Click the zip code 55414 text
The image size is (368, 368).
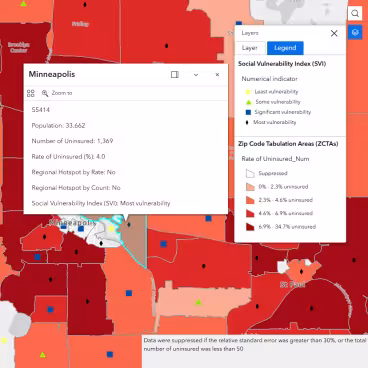41,110
